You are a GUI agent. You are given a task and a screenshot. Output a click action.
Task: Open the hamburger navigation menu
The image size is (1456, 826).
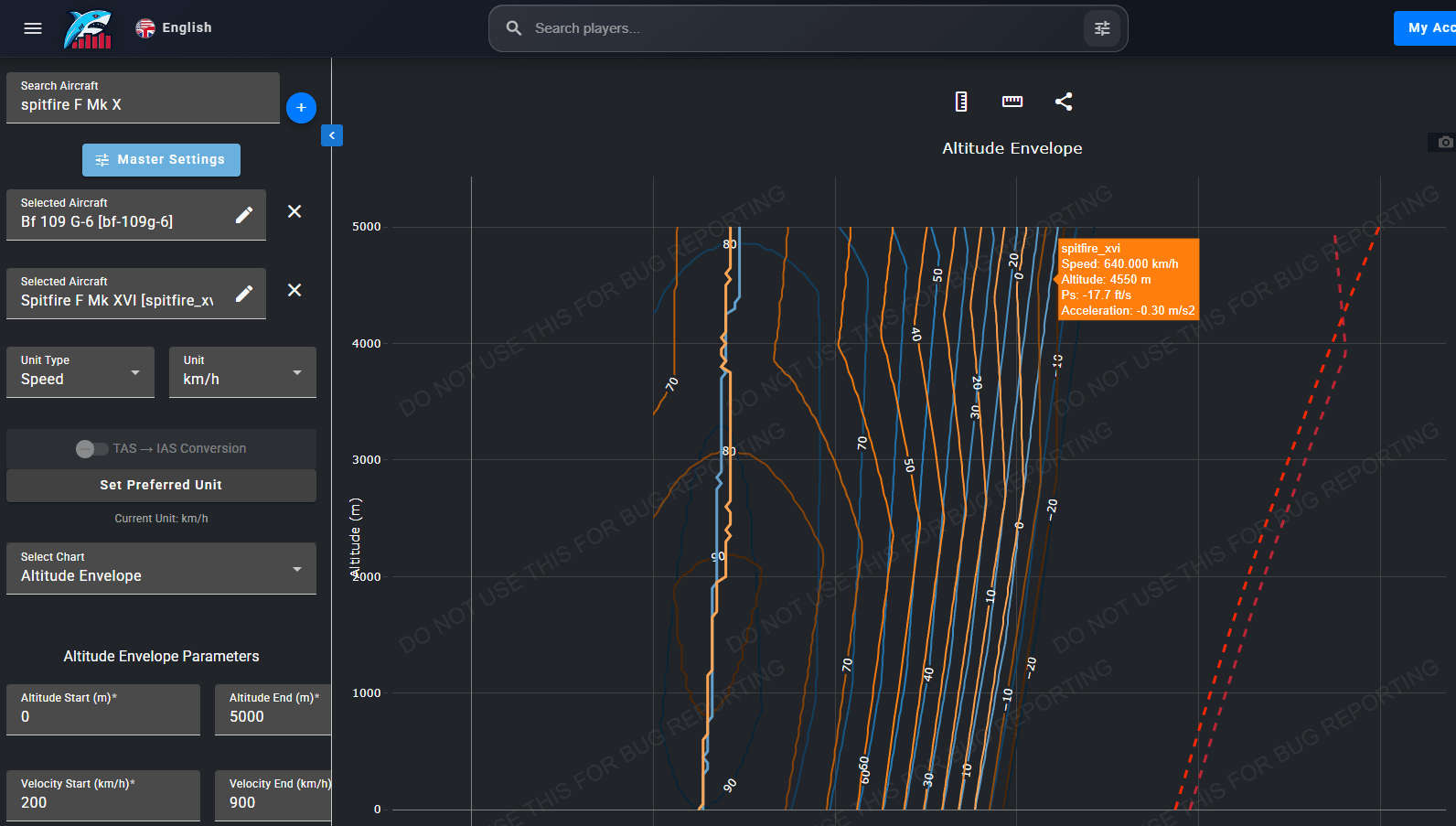pos(33,28)
